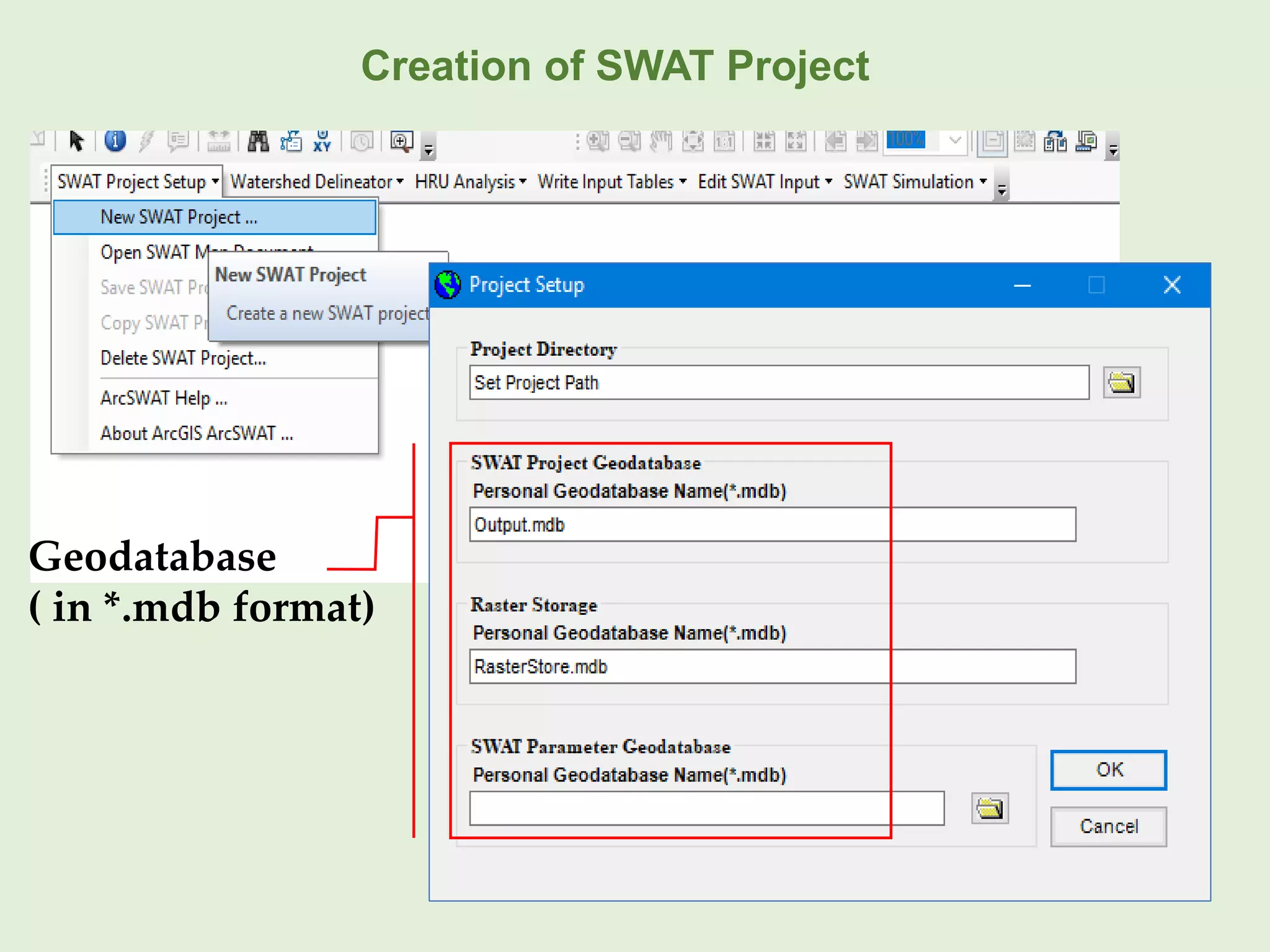Open the Edit SWAT Input dropdown
The width and height of the screenshot is (1270, 952).
[x=765, y=182]
